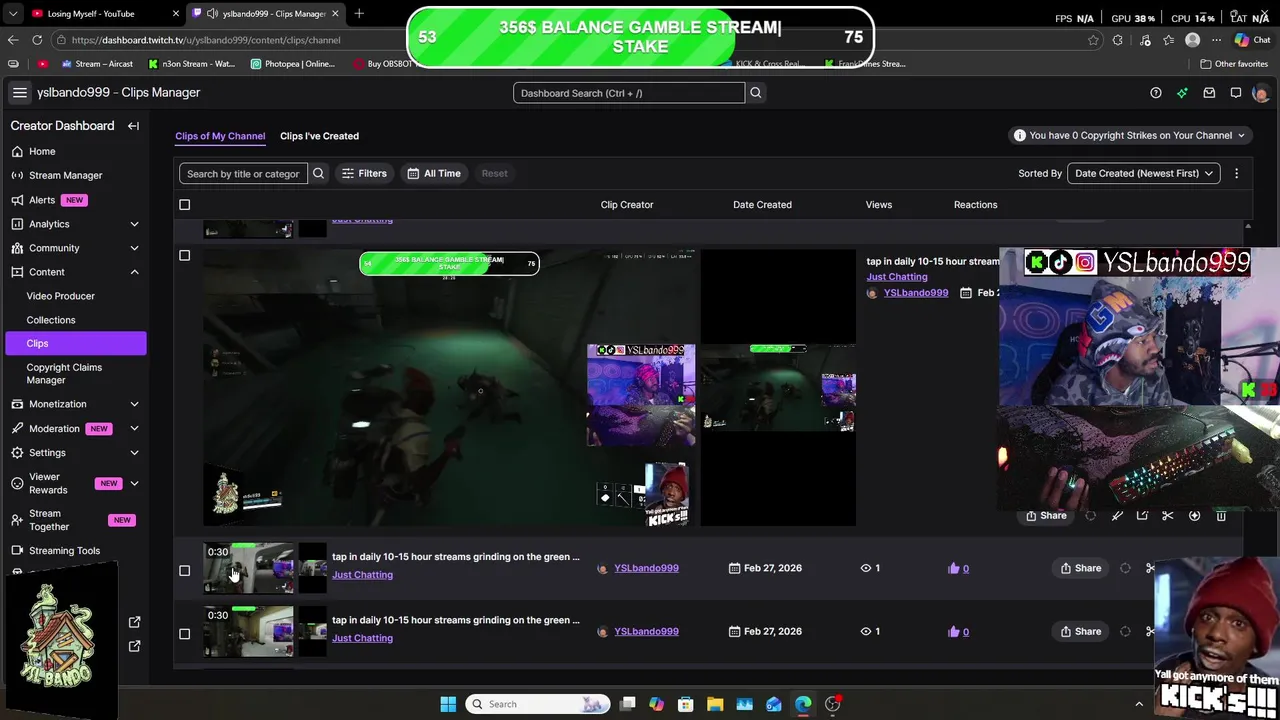Switch to Clips of My Channel tab
The height and width of the screenshot is (720, 1280).
point(220,136)
